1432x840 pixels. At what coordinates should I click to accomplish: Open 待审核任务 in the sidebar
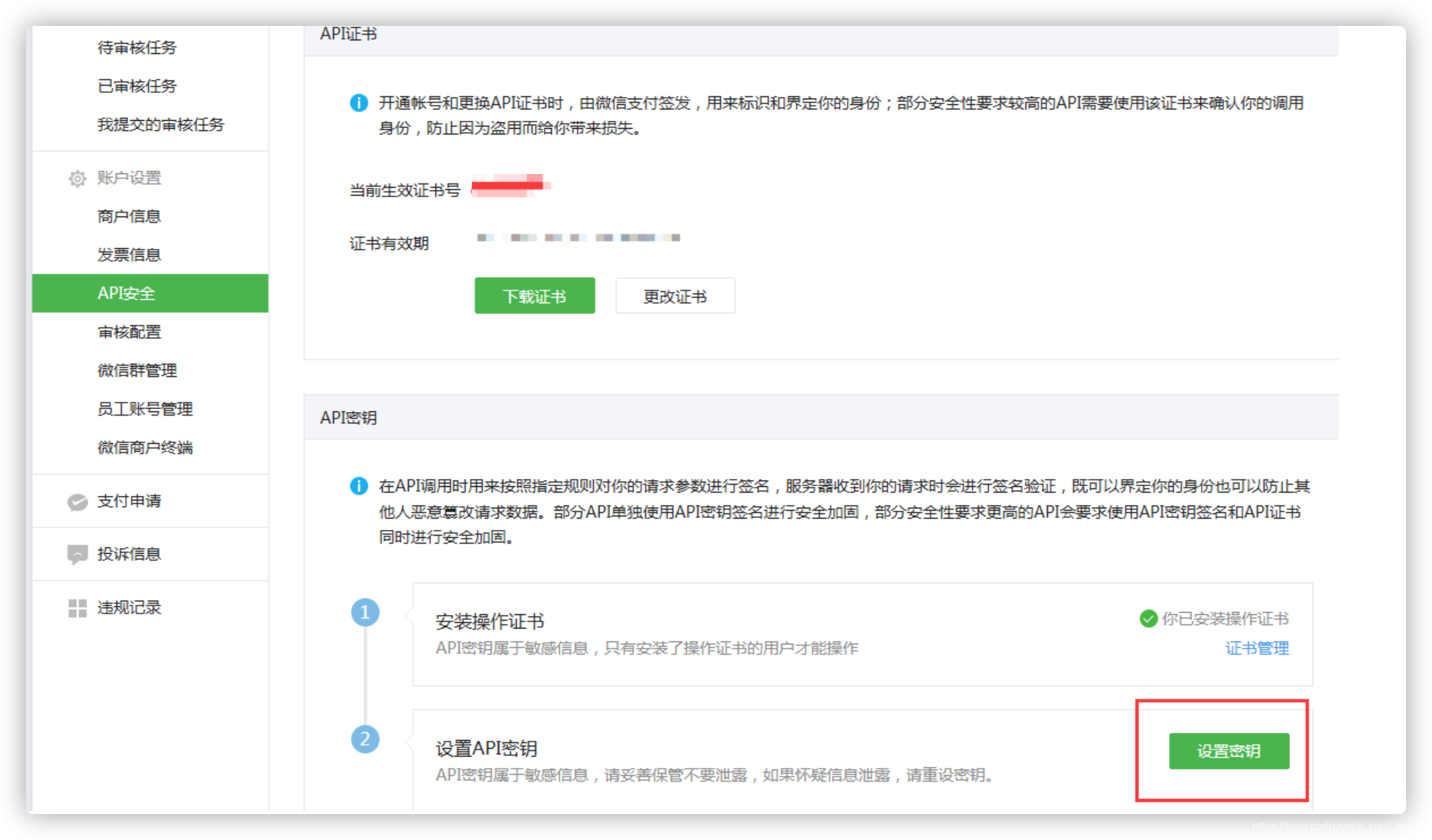coord(137,47)
